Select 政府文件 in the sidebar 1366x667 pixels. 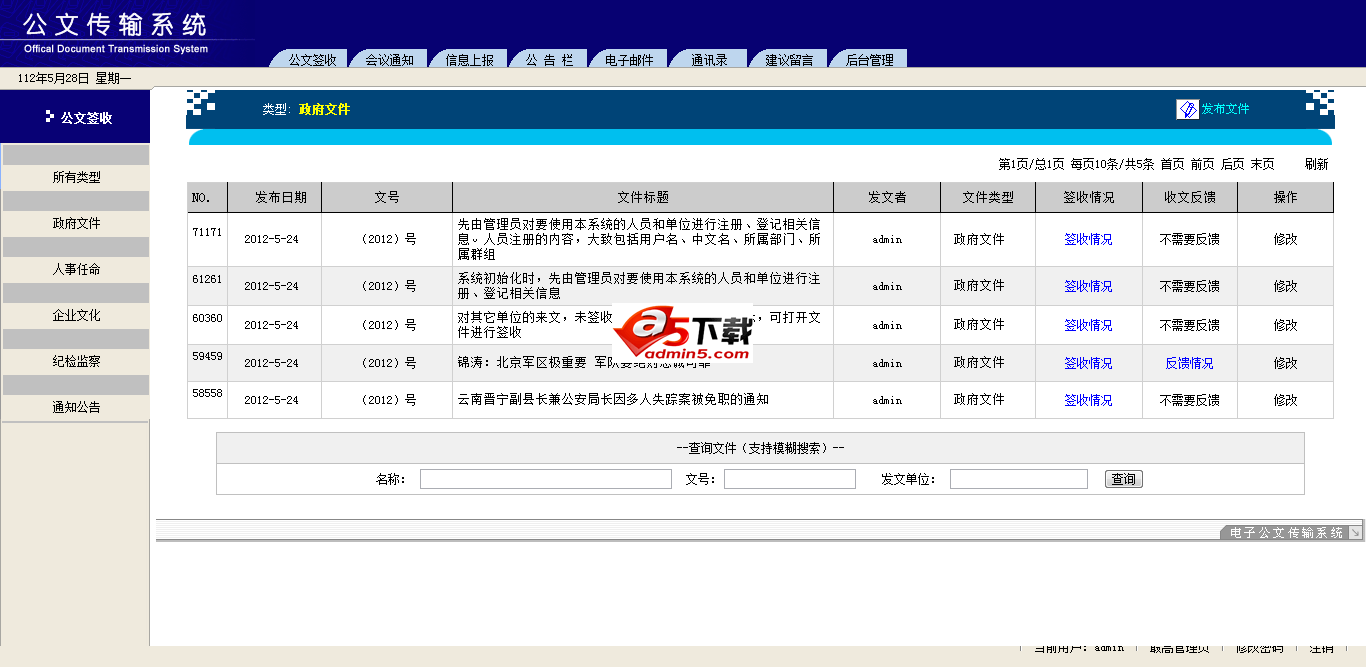[x=77, y=223]
